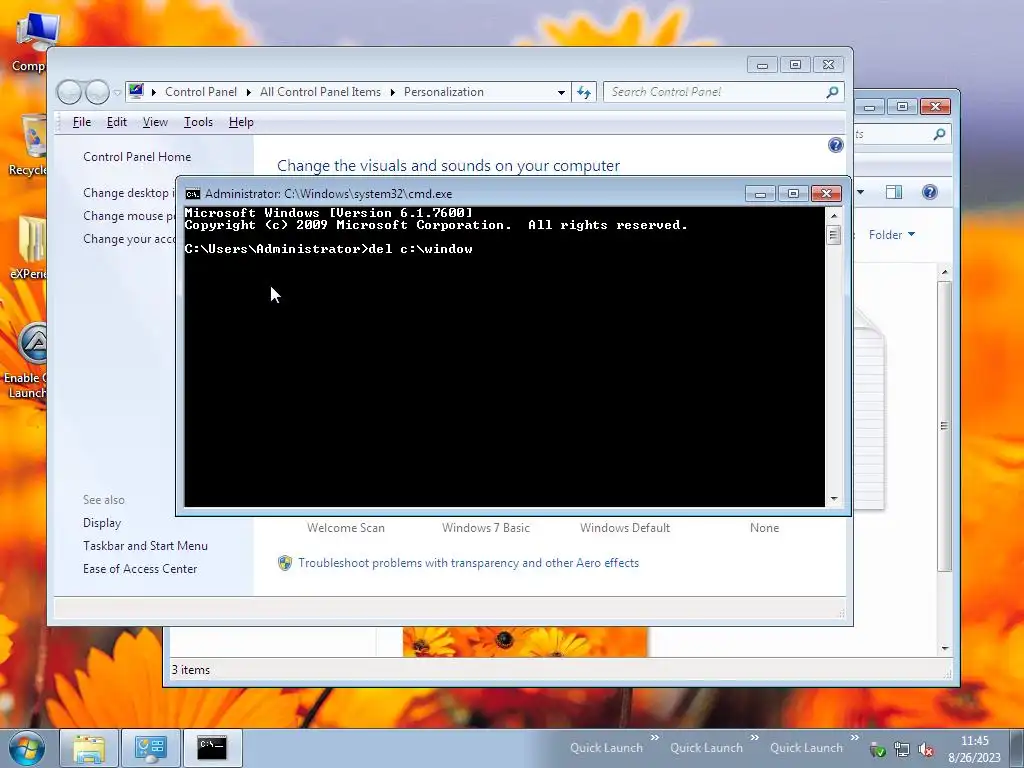Screen dimensions: 1024x768
Task: Click the cmd window scrollbar thumb
Action: pos(833,234)
